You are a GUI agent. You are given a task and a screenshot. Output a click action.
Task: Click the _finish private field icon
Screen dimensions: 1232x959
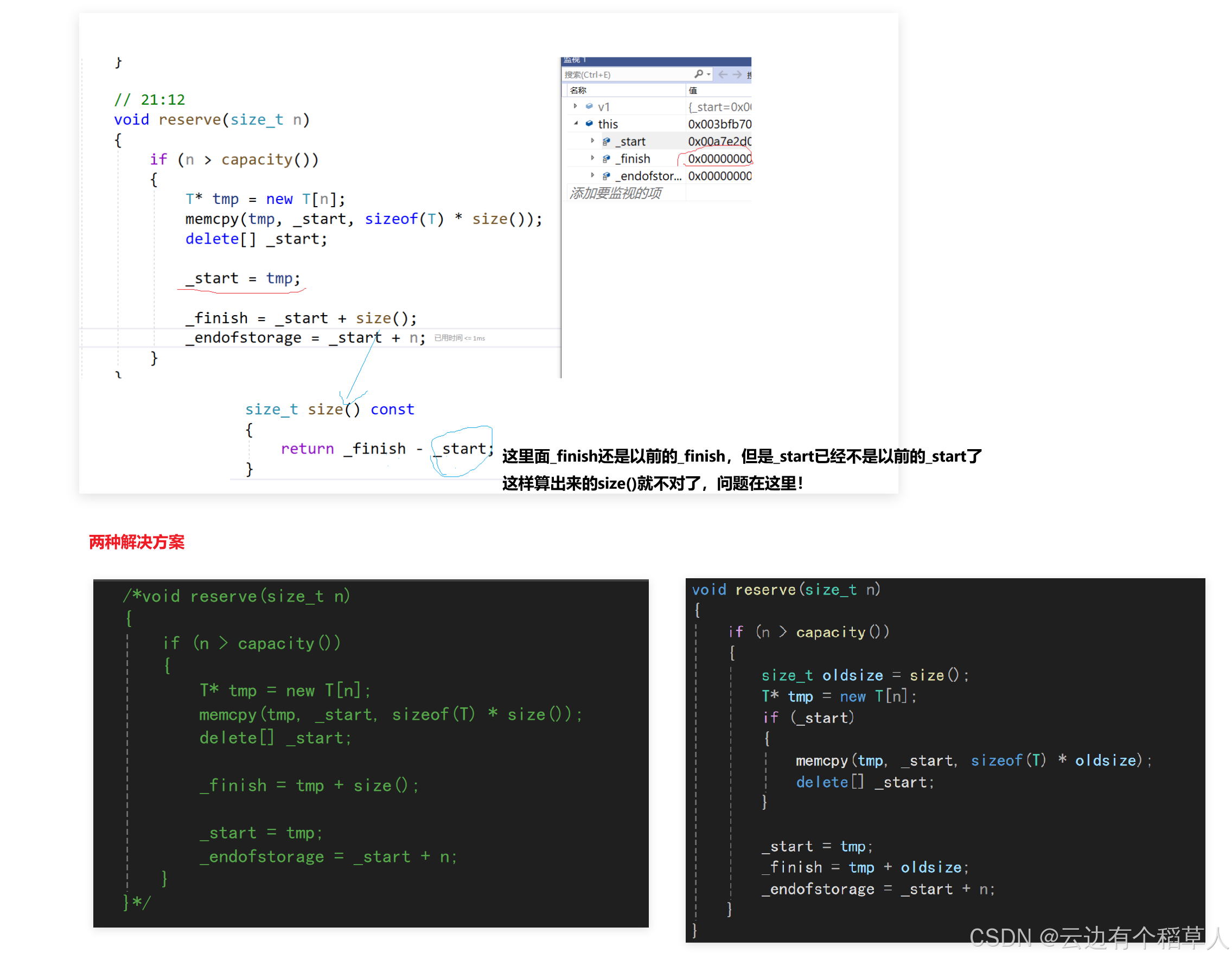[x=606, y=159]
